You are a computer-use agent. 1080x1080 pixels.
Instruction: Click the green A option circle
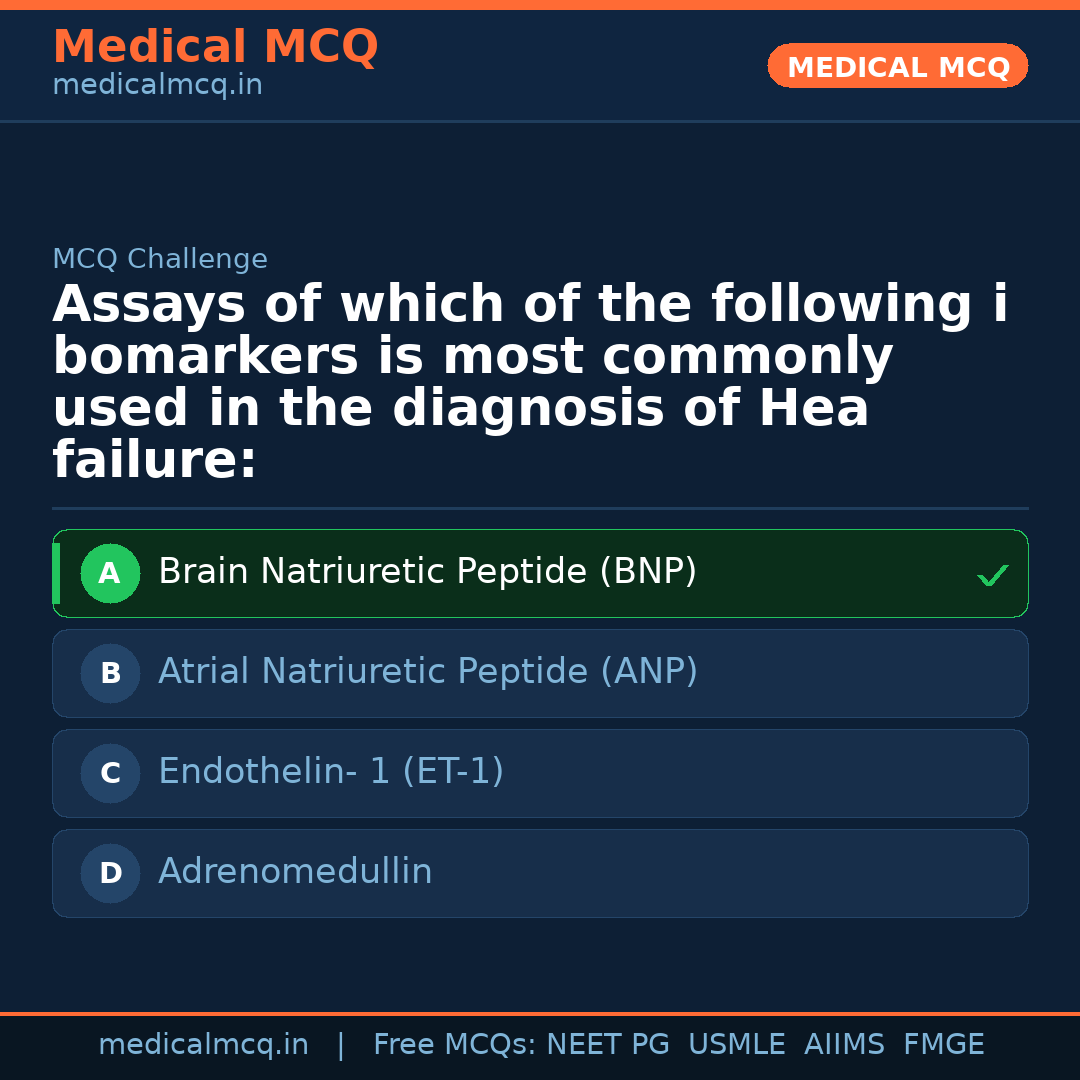click(110, 574)
